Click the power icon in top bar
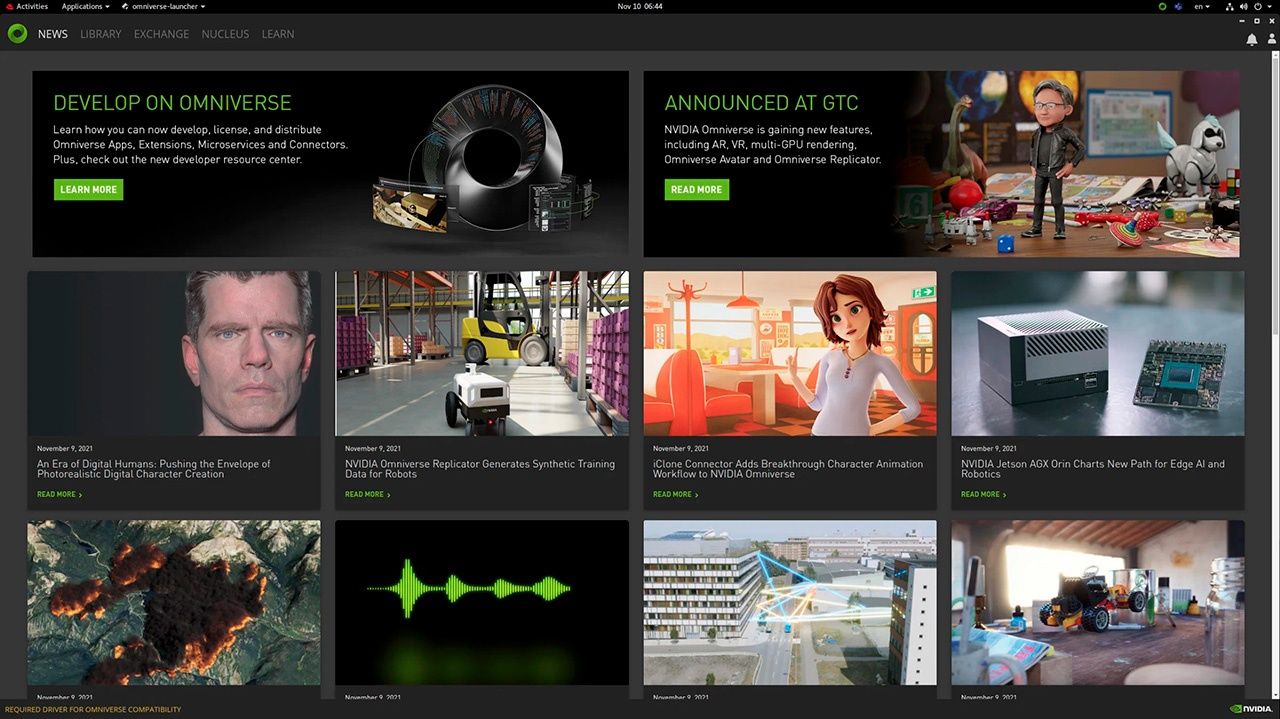Image resolution: width=1280 pixels, height=719 pixels. coord(1258,6)
